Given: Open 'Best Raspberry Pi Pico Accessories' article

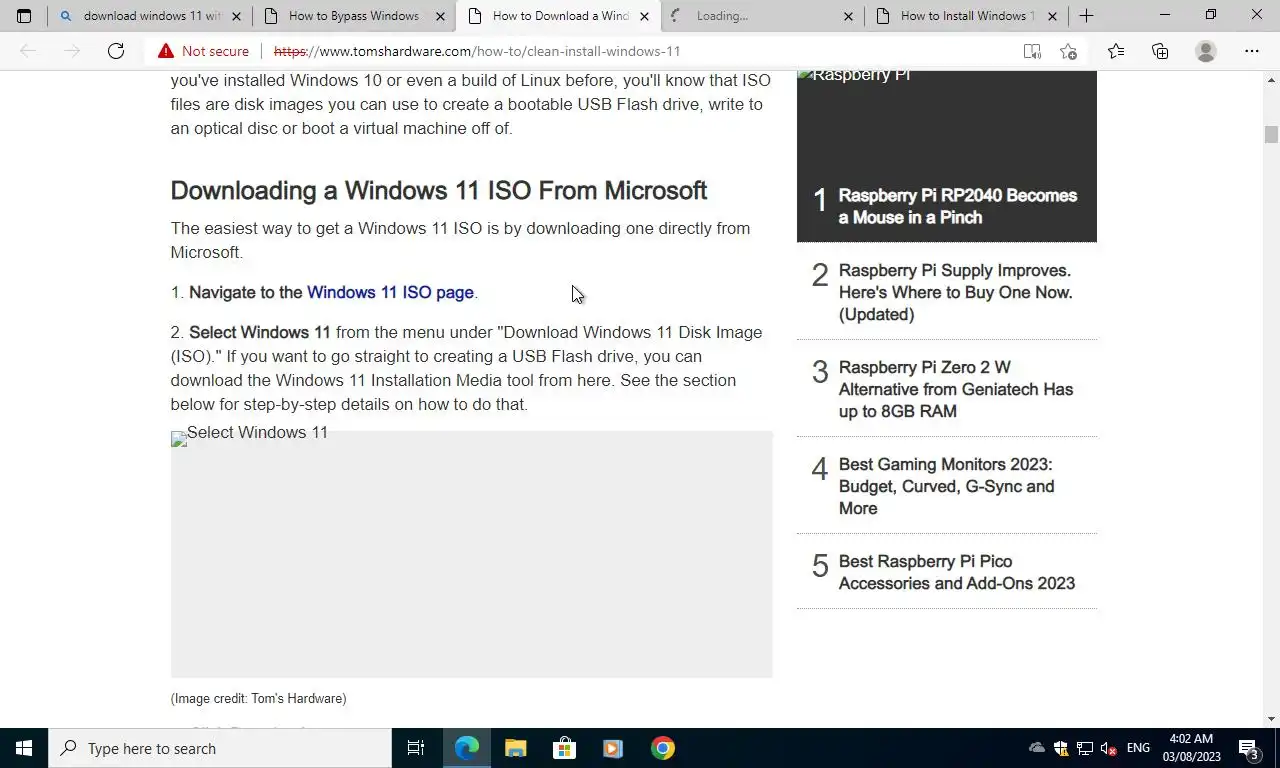Looking at the screenshot, I should tap(956, 572).
